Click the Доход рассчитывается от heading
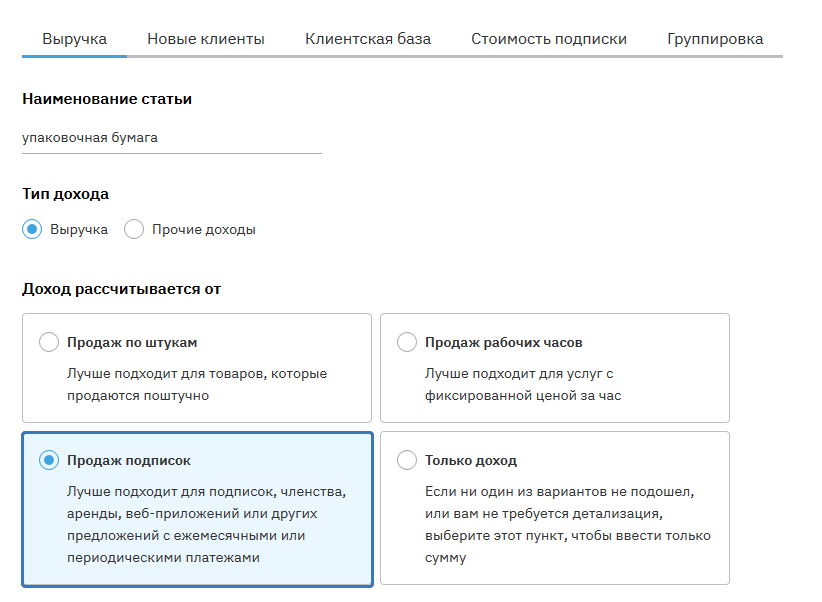 tap(121, 289)
